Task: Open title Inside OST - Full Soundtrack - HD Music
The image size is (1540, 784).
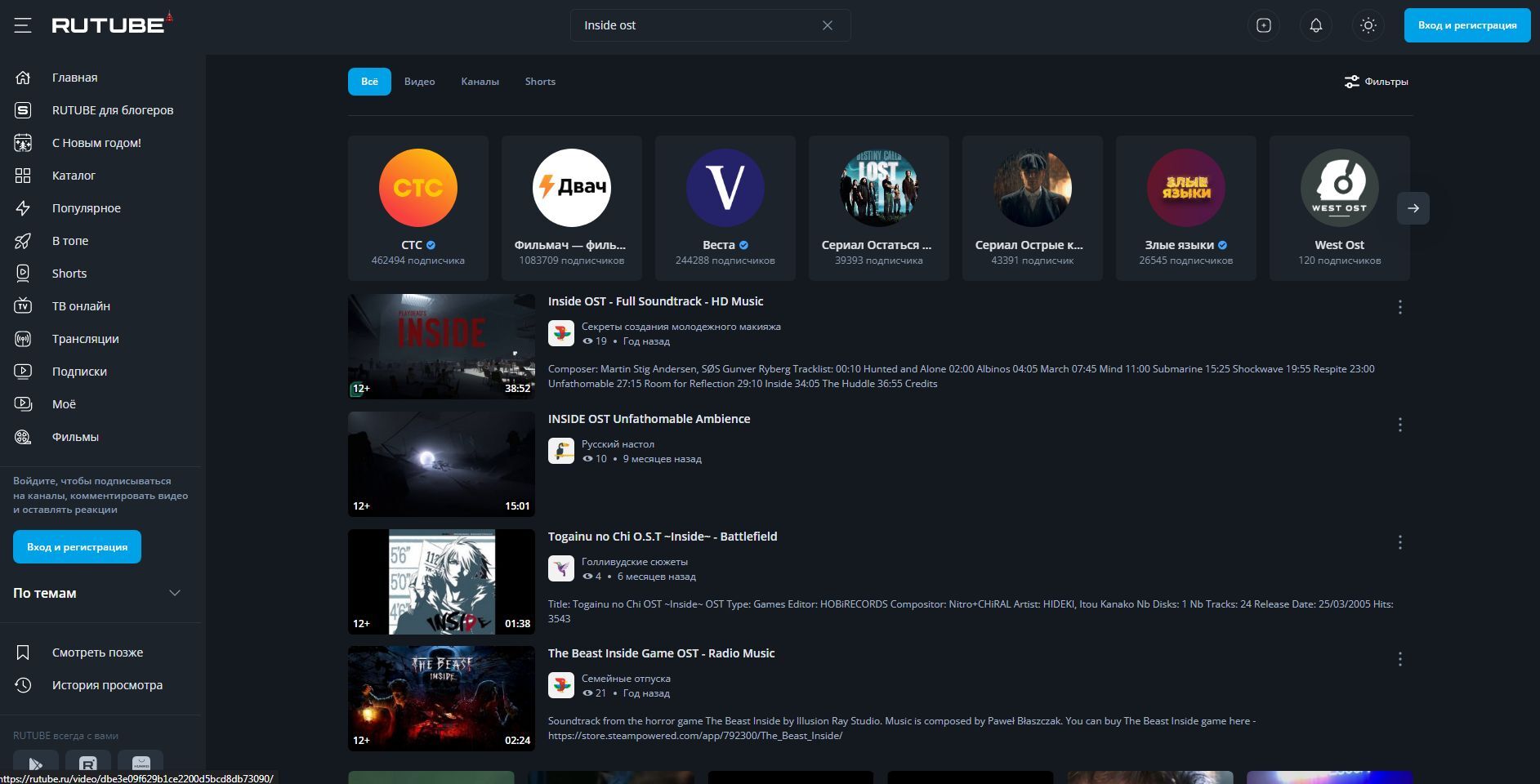Action: (655, 301)
